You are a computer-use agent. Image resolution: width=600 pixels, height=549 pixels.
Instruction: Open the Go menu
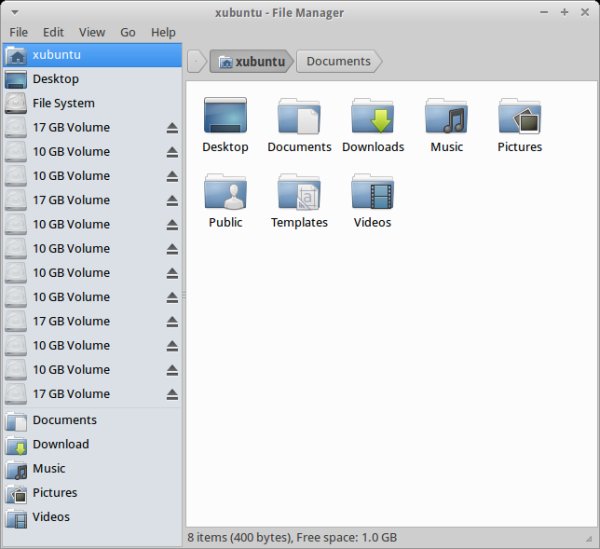click(x=128, y=32)
